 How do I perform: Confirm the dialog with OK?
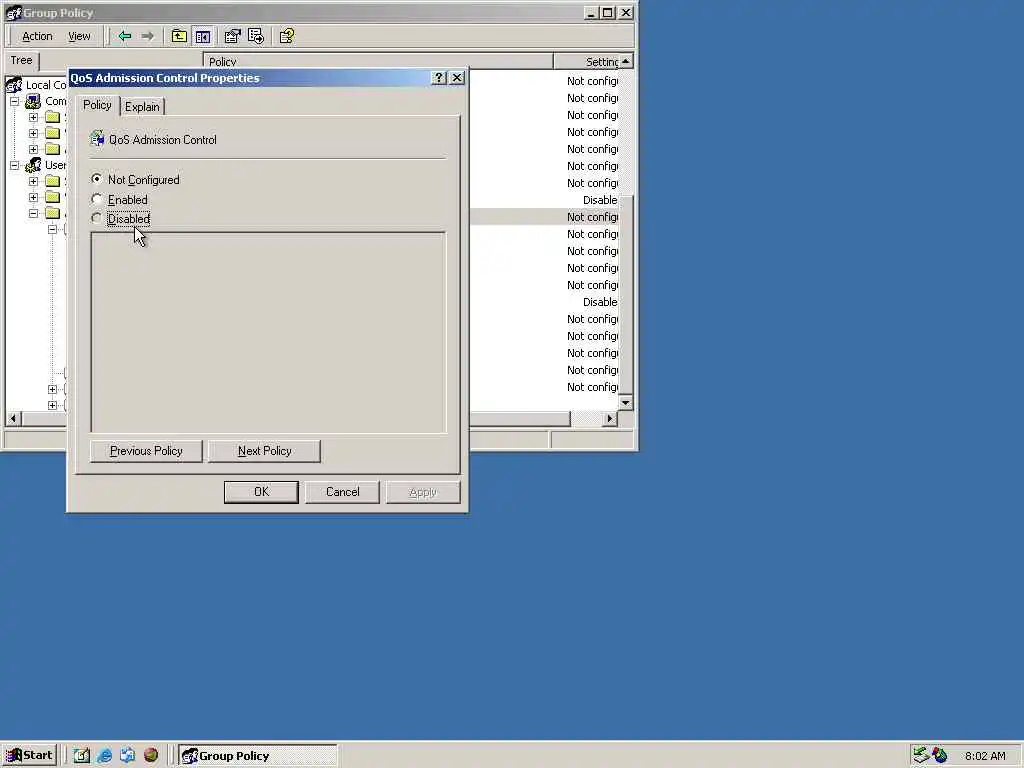click(x=261, y=492)
